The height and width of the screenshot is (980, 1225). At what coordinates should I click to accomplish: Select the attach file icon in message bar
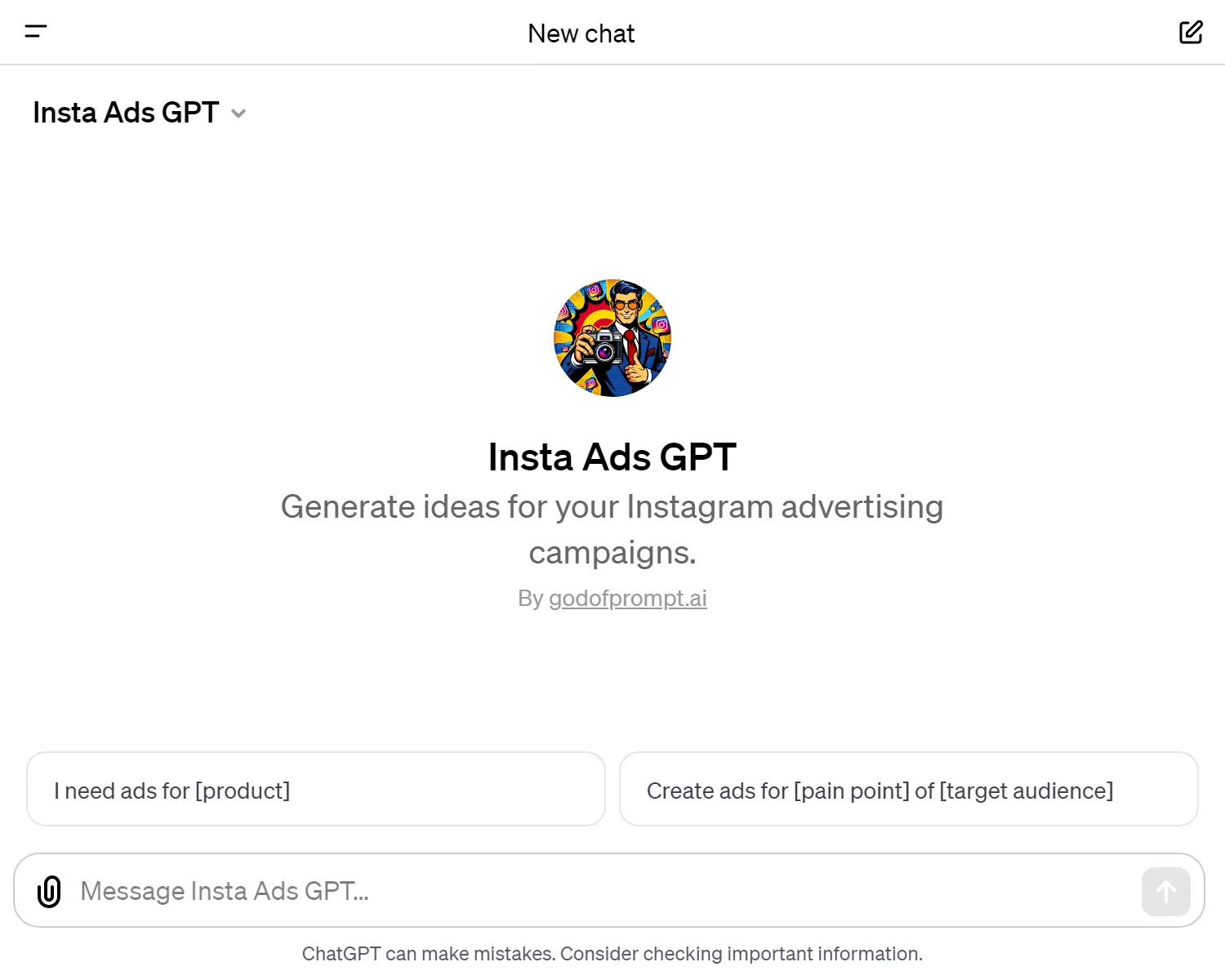tap(49, 891)
